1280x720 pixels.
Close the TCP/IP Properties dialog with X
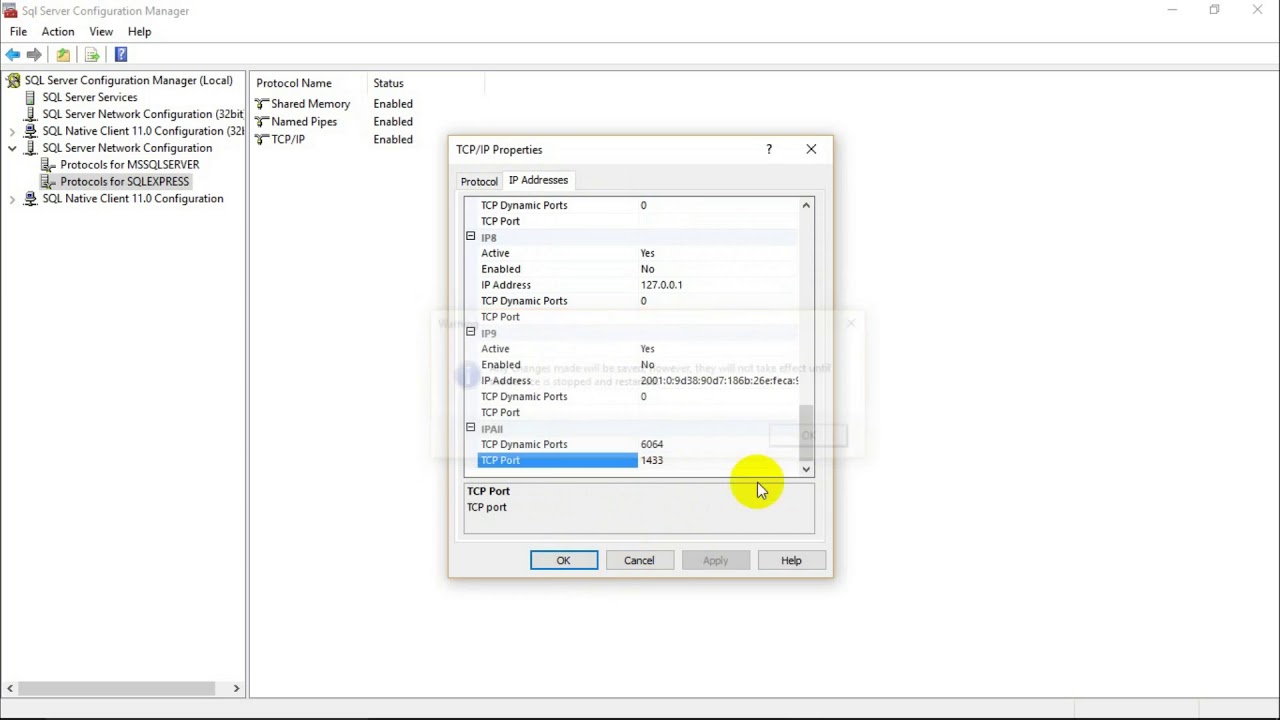coord(811,149)
